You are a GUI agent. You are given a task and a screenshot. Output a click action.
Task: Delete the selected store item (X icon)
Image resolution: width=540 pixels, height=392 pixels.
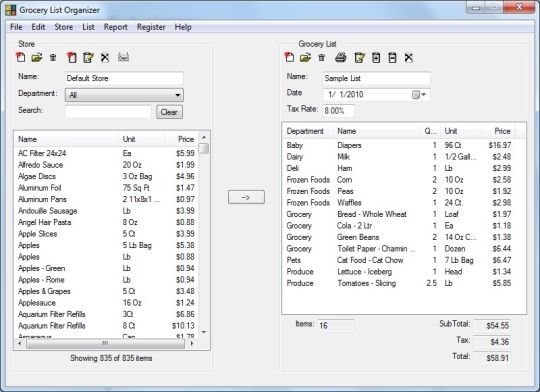click(x=105, y=57)
